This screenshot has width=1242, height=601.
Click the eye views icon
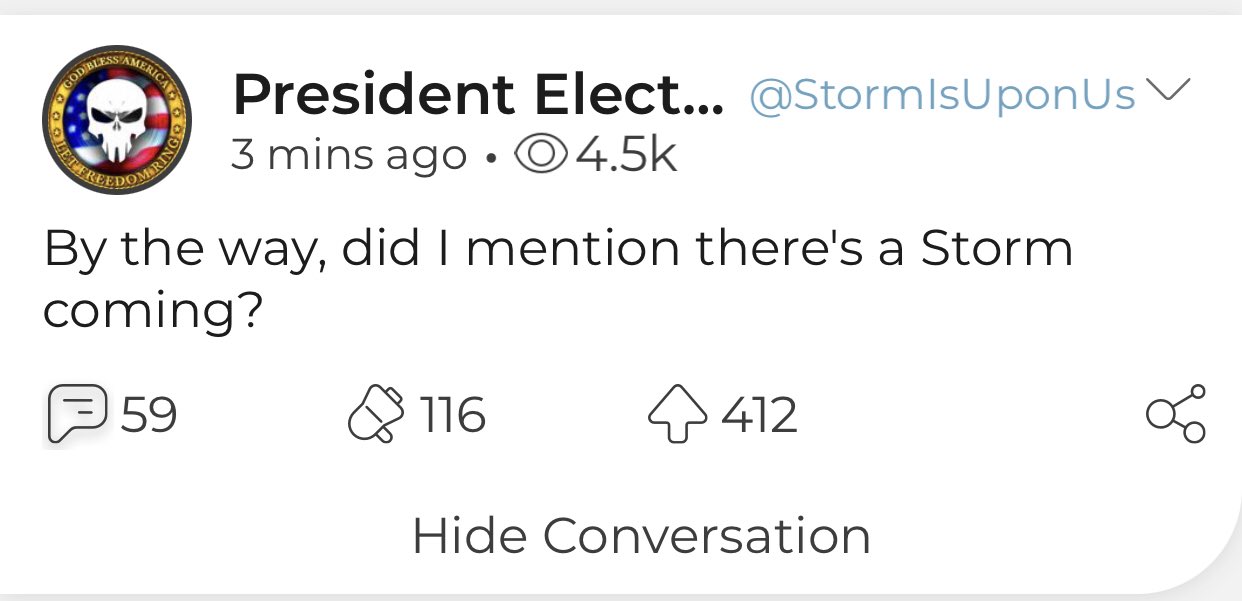pos(540,155)
